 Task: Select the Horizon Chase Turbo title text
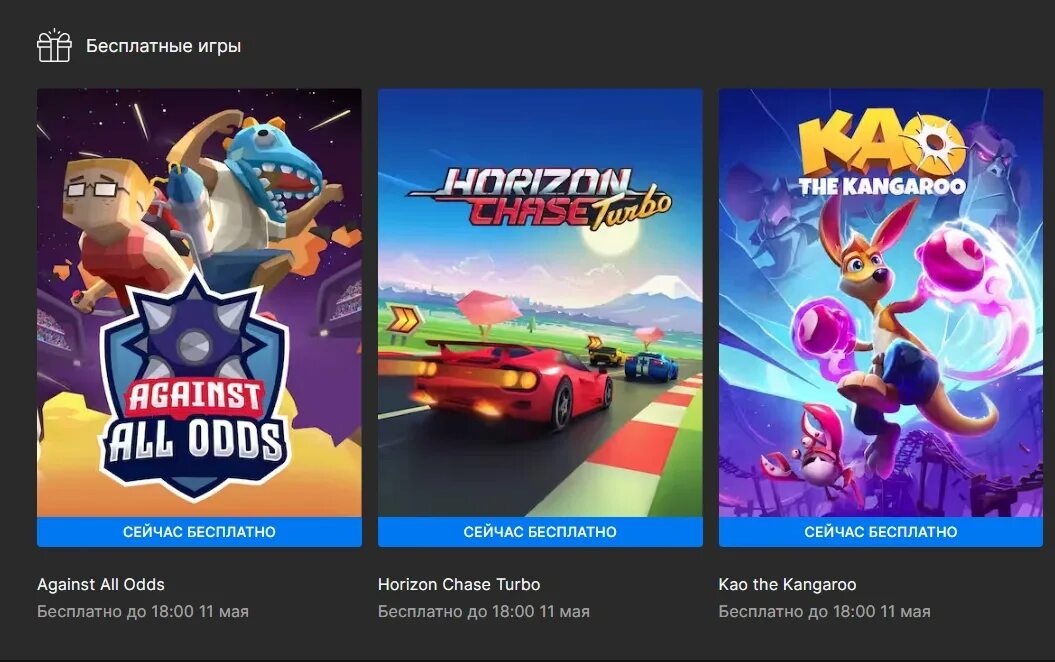pos(459,584)
